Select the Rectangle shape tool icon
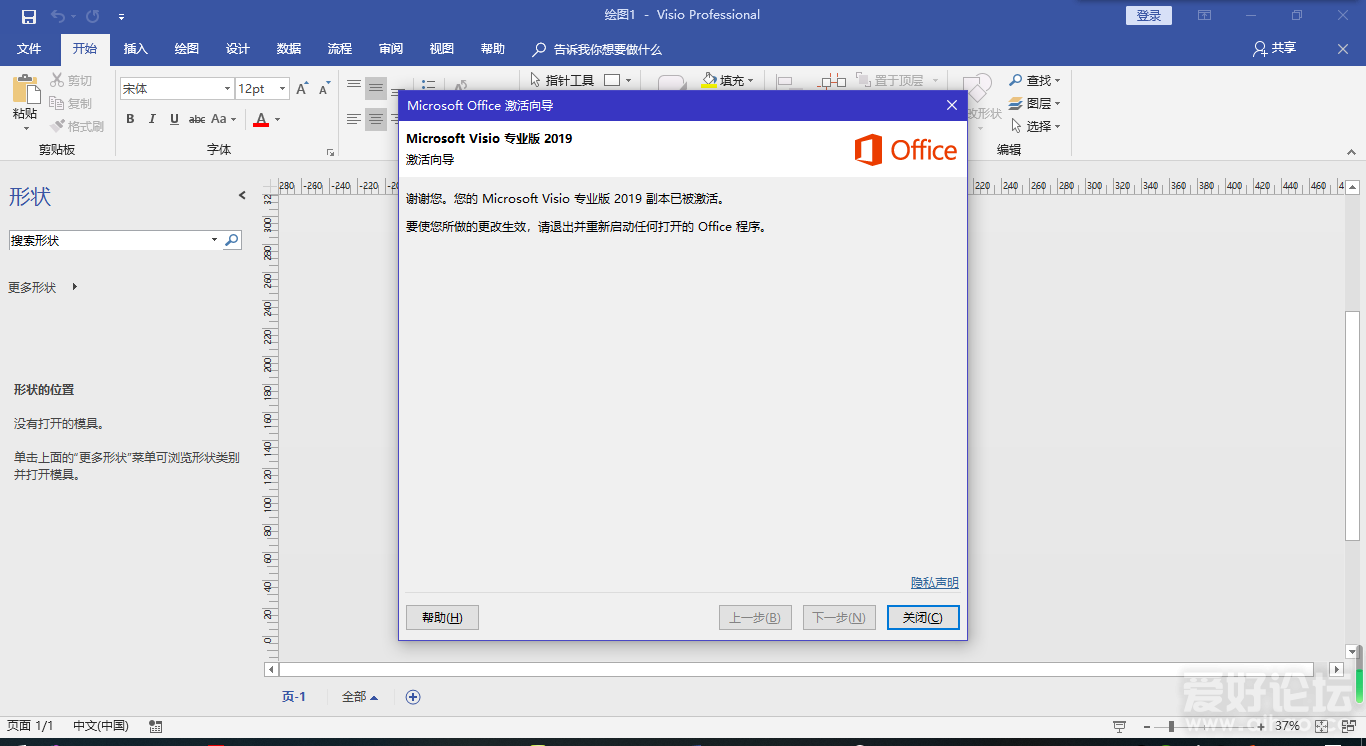1366x746 pixels. 612,80
